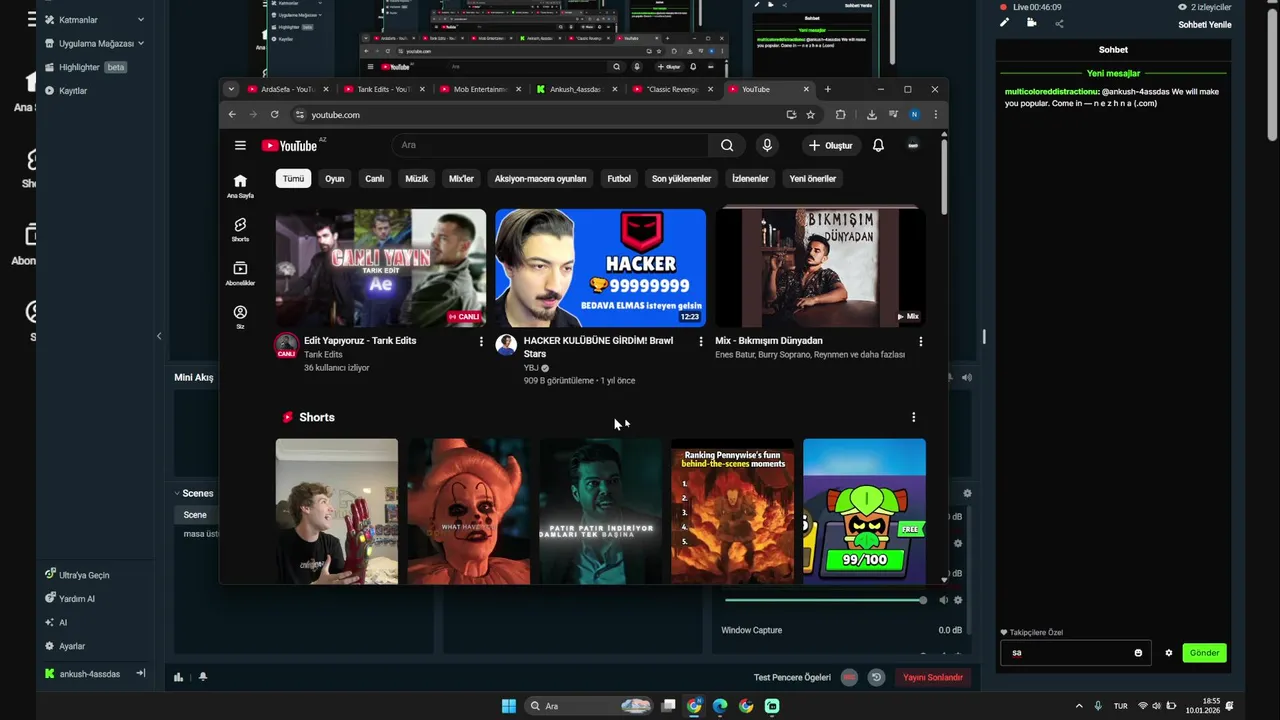The image size is (1280, 720).
Task: Open Chrome three-dot menu
Action: point(935,115)
